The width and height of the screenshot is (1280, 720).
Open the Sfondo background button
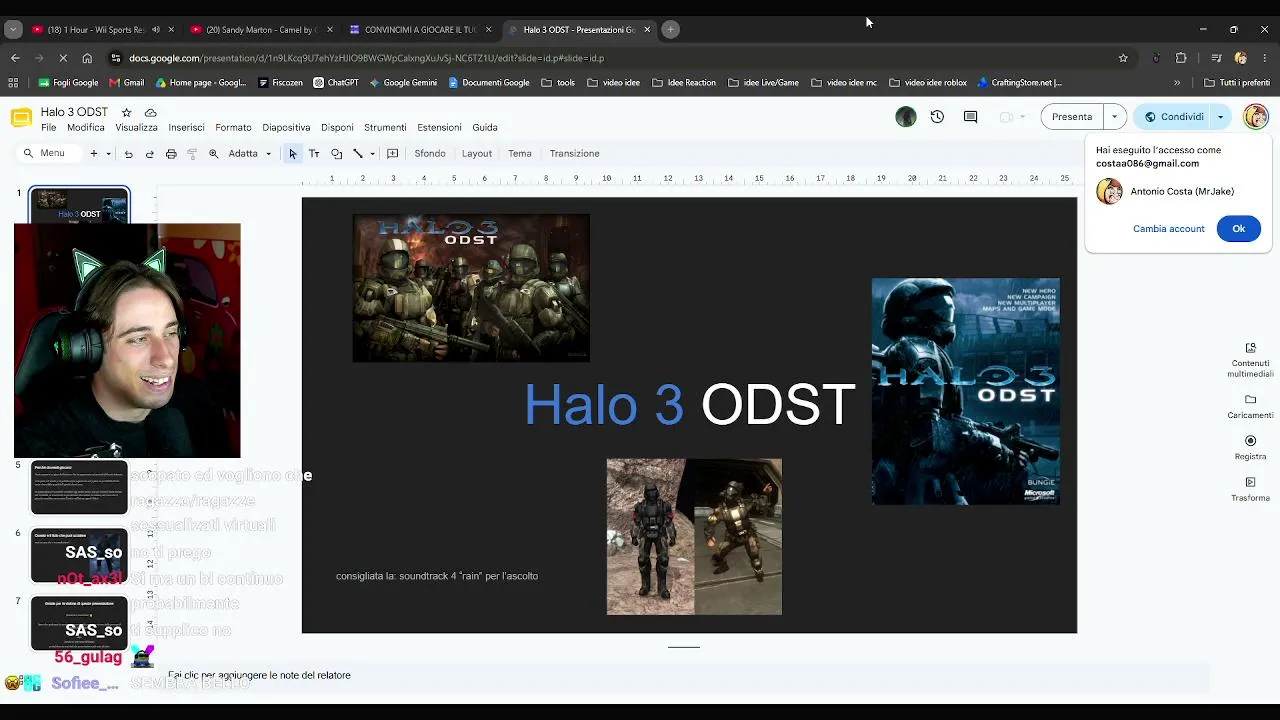point(430,154)
